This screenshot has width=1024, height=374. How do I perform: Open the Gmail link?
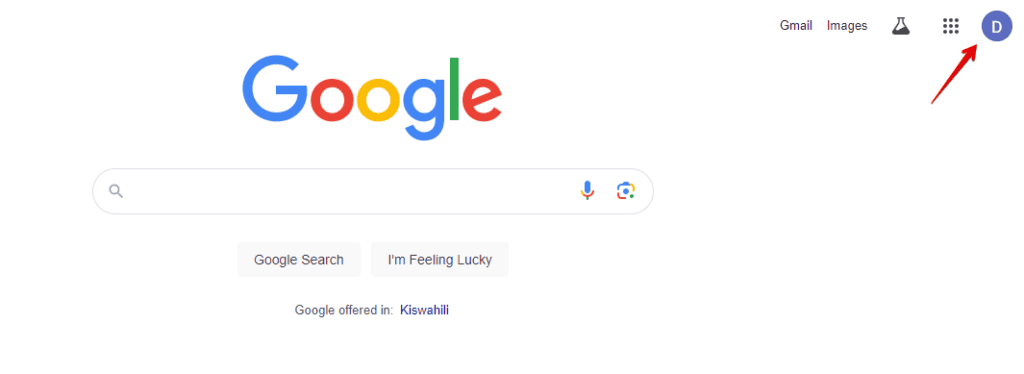(x=796, y=25)
